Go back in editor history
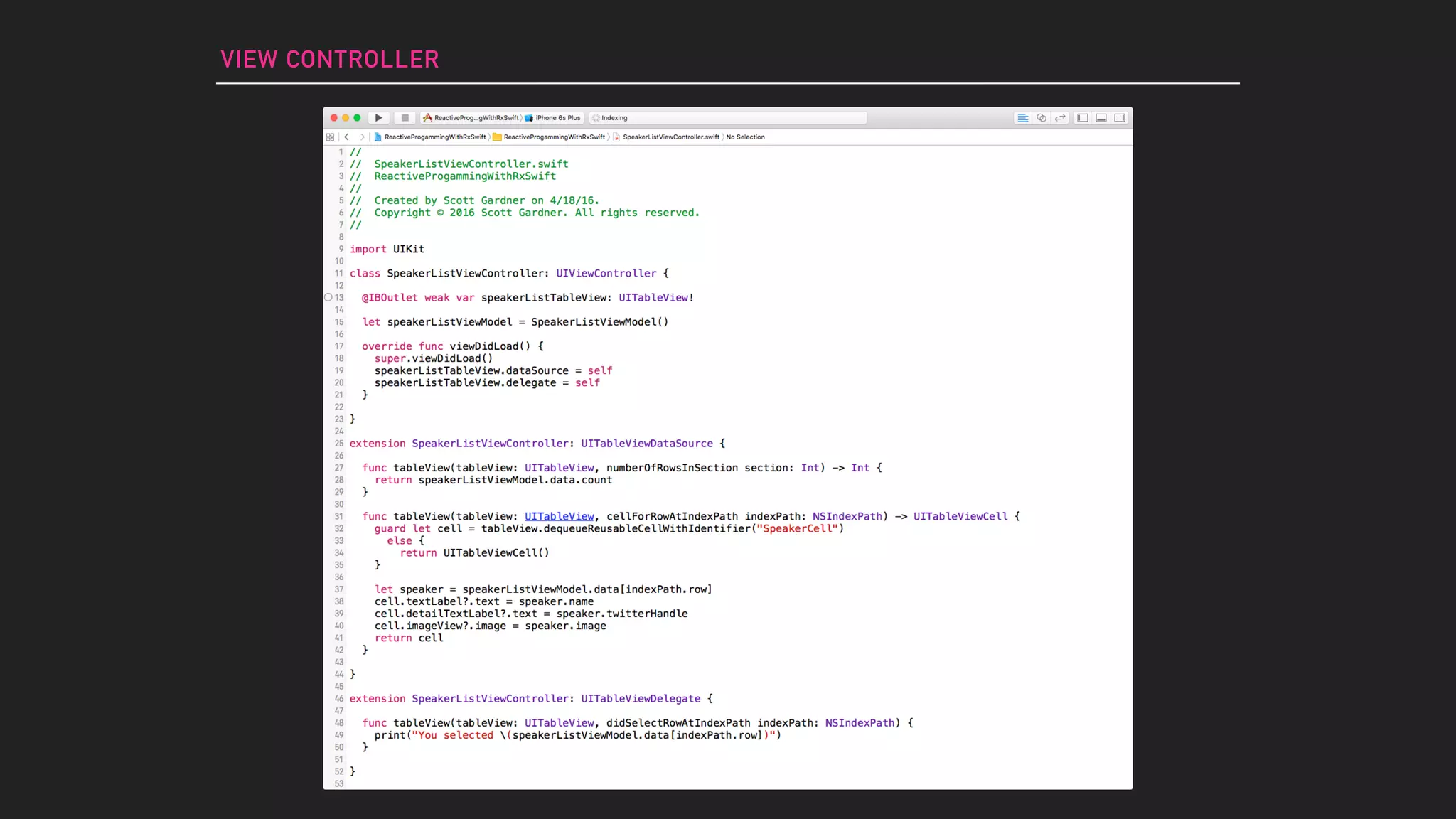The image size is (1456, 819). pyautogui.click(x=346, y=137)
